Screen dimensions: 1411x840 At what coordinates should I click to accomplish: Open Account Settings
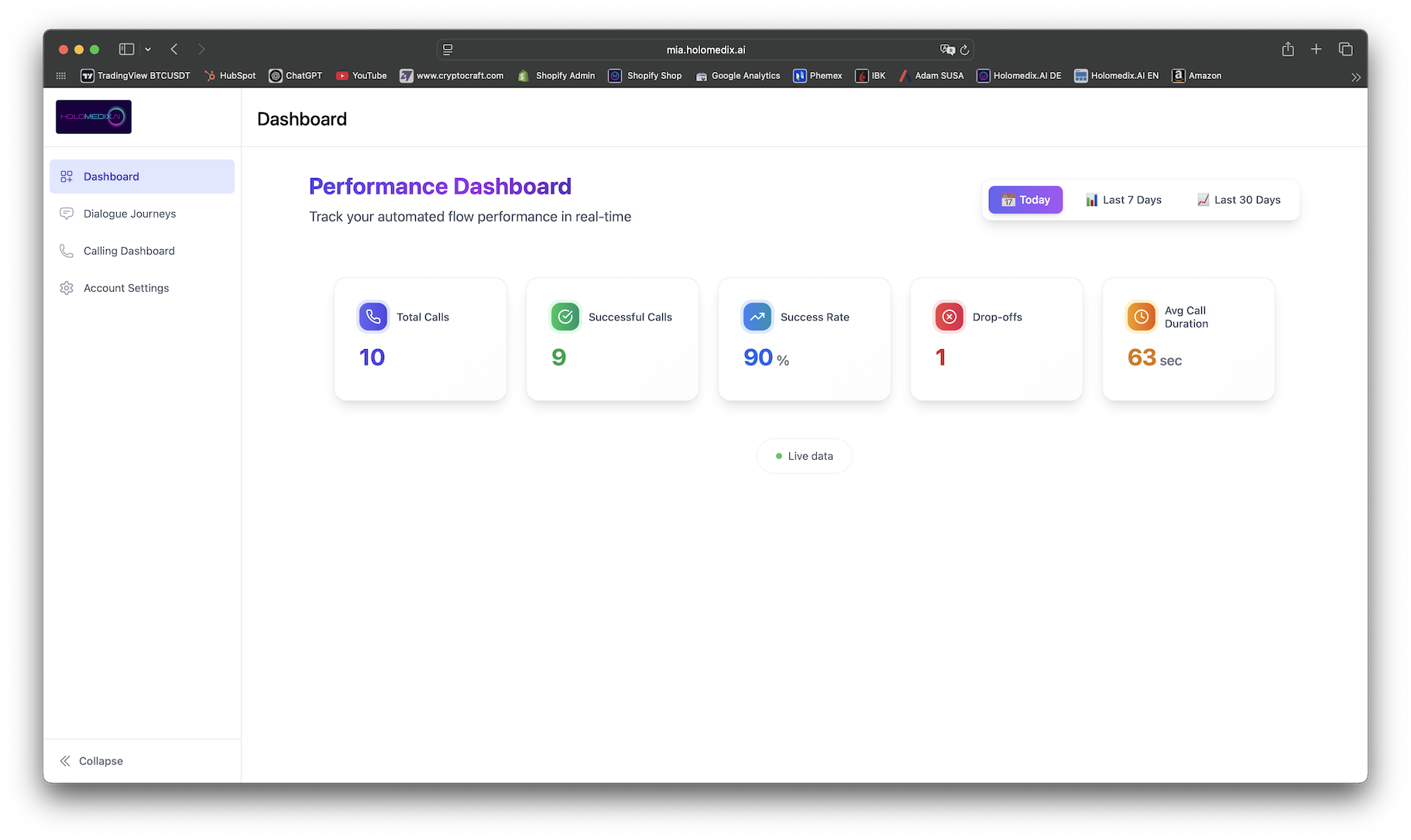point(125,288)
